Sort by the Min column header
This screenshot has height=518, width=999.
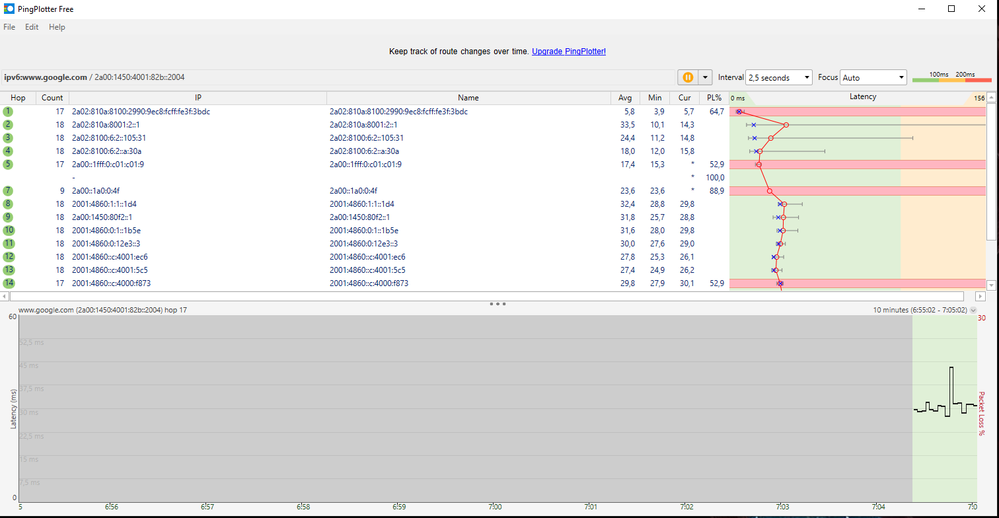[655, 97]
